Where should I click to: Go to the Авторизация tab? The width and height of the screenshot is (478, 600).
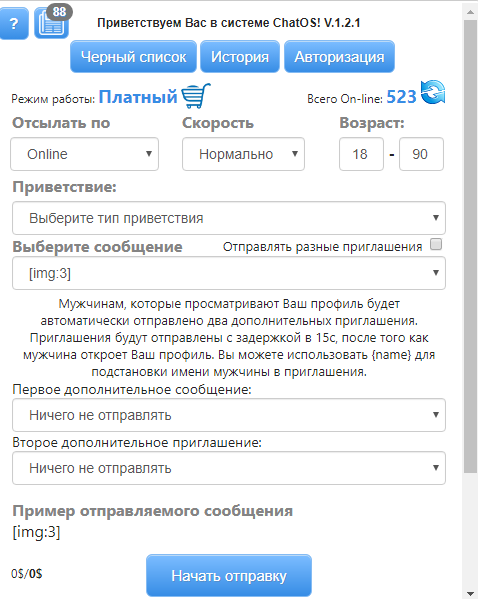[x=339, y=57]
